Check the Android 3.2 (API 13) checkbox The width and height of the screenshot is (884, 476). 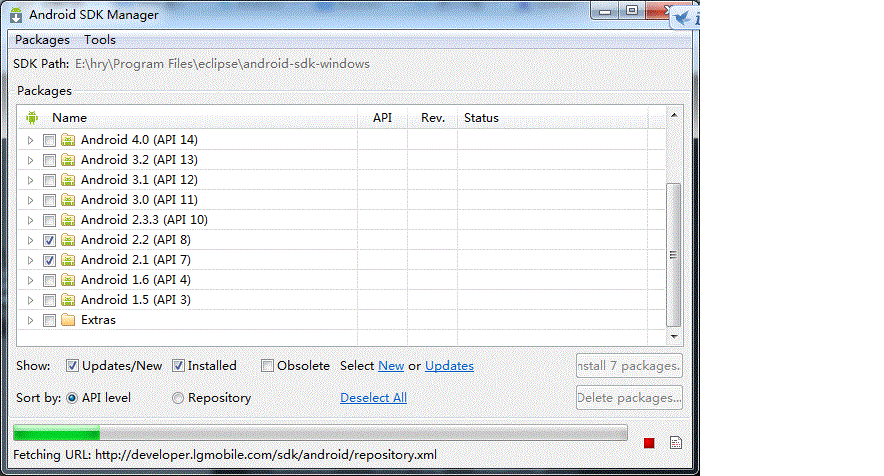pyautogui.click(x=50, y=161)
